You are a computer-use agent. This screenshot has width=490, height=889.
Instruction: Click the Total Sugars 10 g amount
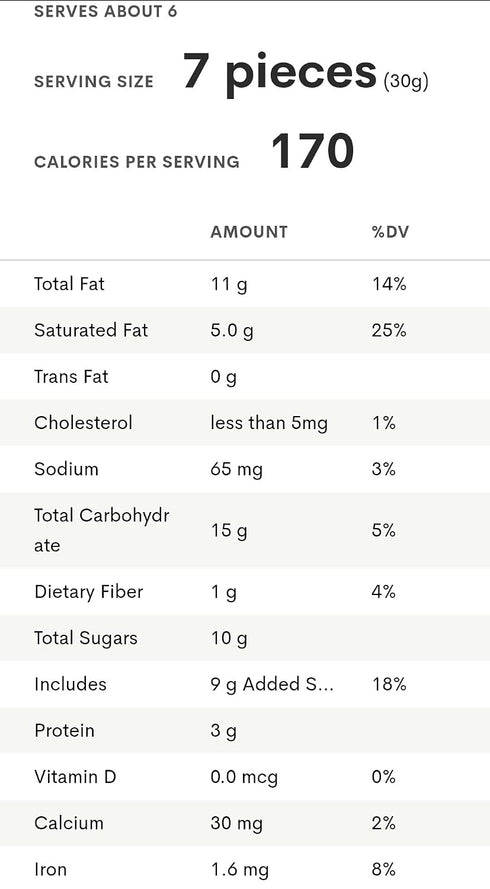[229, 638]
